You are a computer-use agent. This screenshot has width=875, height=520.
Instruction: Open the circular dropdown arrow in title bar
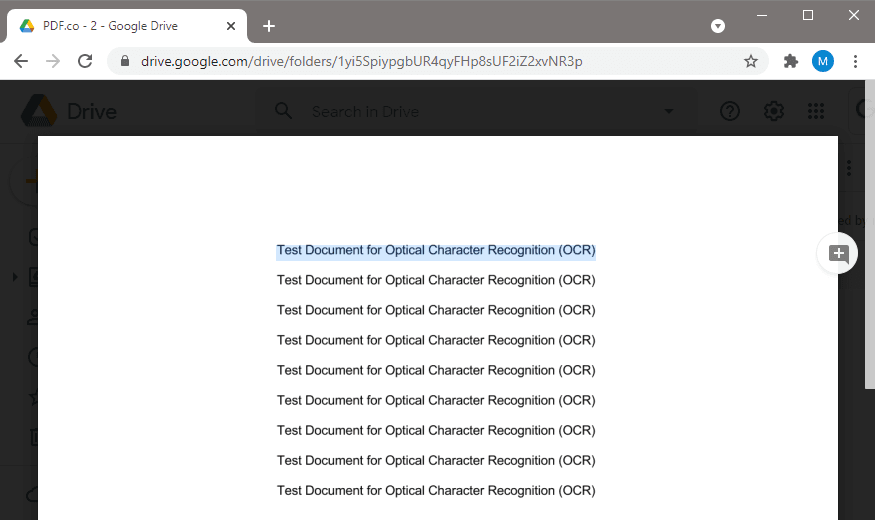(718, 26)
